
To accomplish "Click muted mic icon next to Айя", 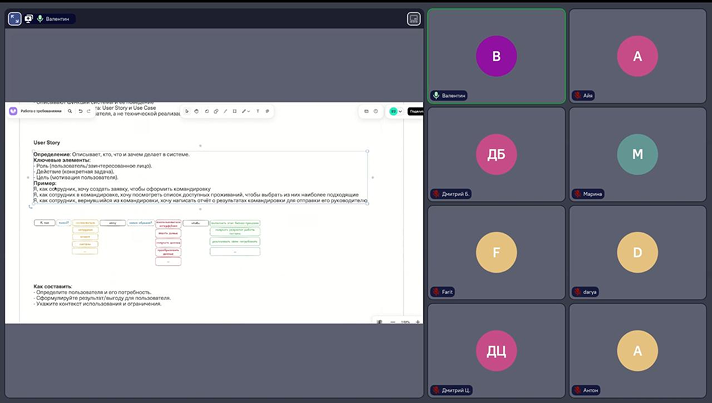I will pos(578,95).
